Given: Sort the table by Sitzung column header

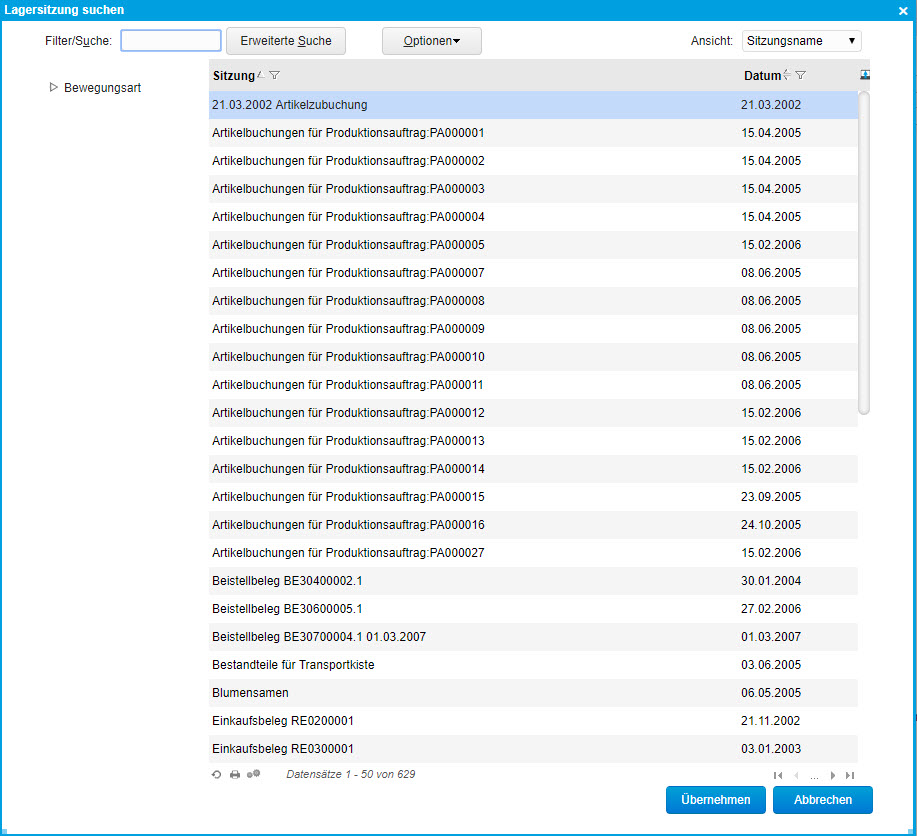Looking at the screenshot, I should pyautogui.click(x=234, y=76).
